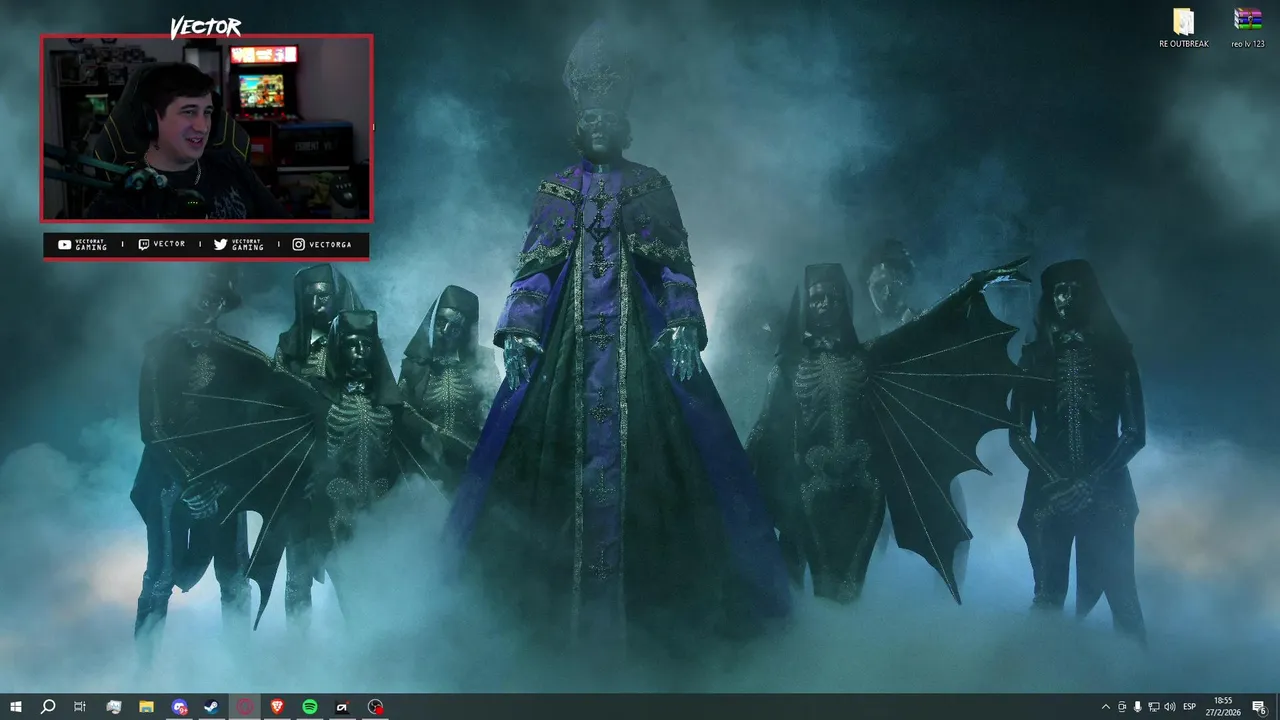Open Brave browser from the taskbar
This screenshot has width=1280, height=720.
(277, 707)
